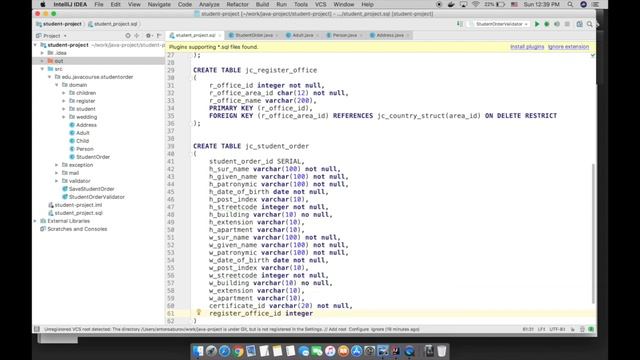Expand External Libraries node
Viewport: 640px width, 360px height.
[x=36, y=221]
